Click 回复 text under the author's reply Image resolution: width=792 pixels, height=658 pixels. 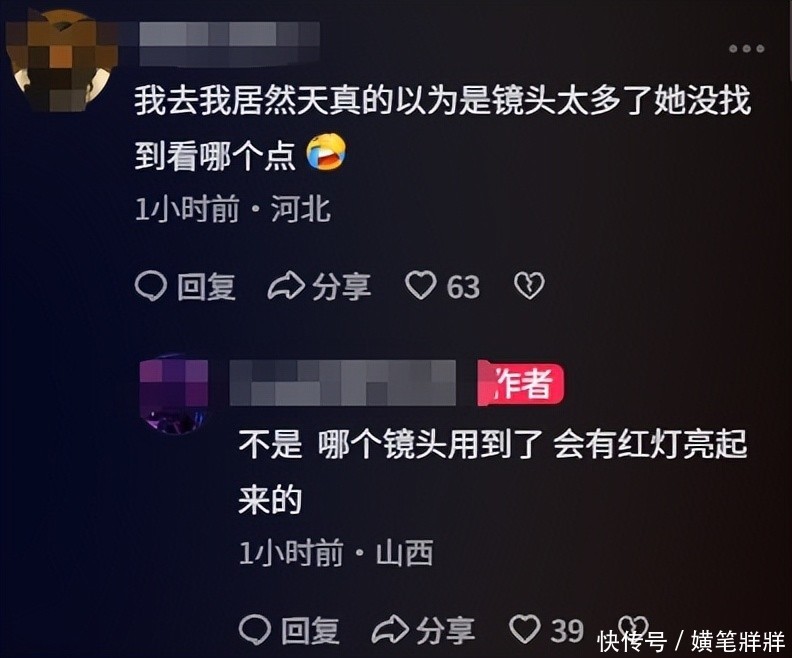tap(310, 630)
